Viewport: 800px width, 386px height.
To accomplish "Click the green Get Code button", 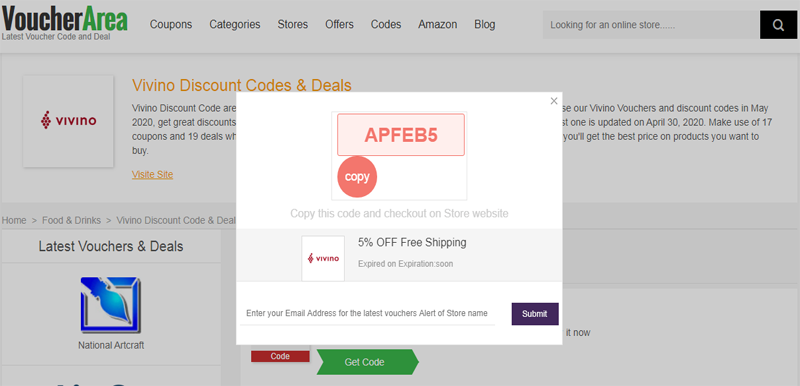I will point(367,362).
